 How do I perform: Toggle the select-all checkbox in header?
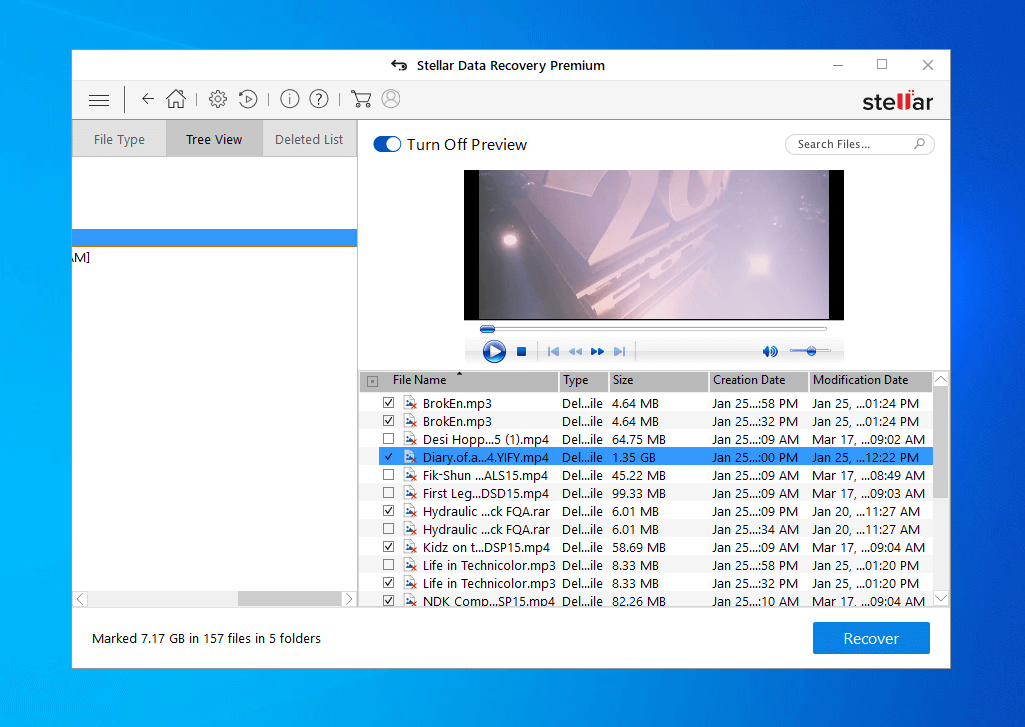[x=373, y=381]
